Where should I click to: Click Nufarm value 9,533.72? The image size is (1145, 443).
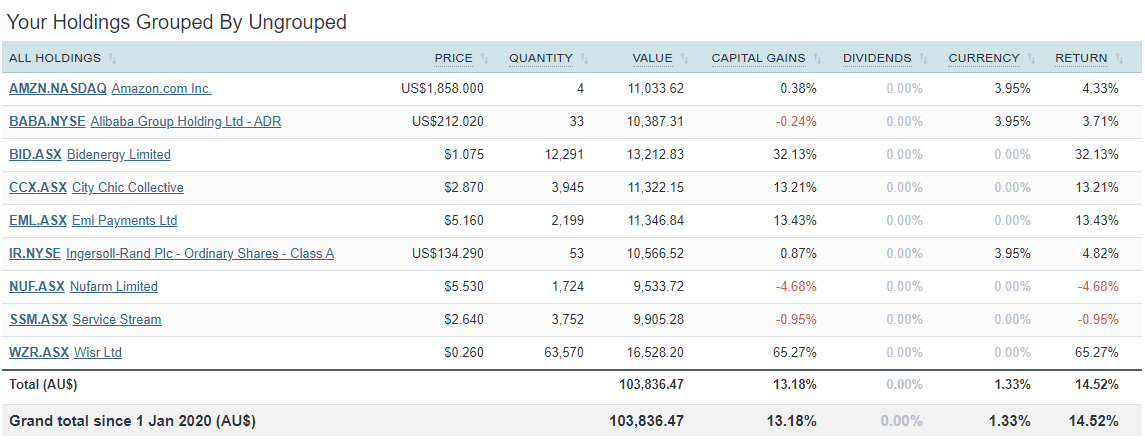click(659, 287)
